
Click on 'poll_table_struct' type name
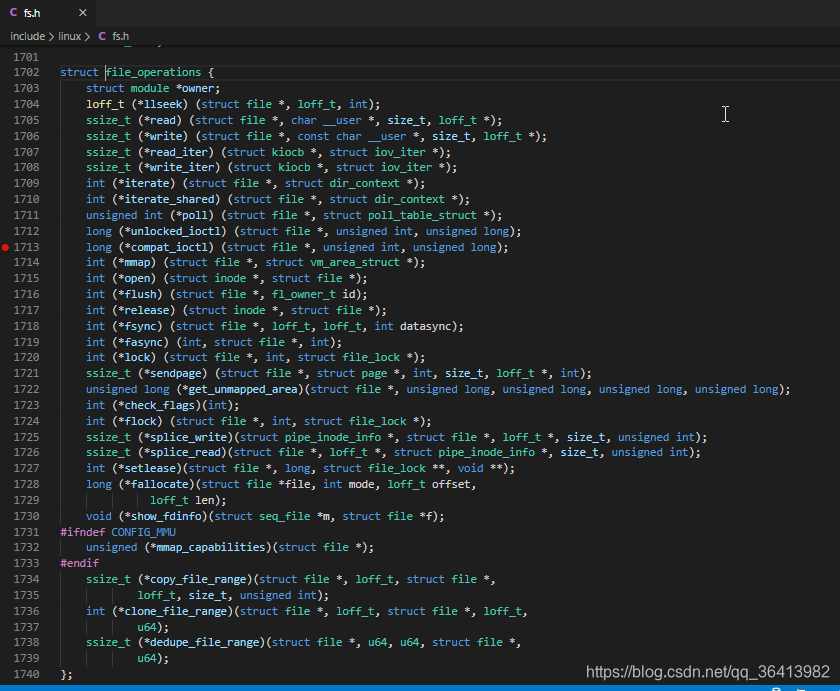tap(422, 215)
